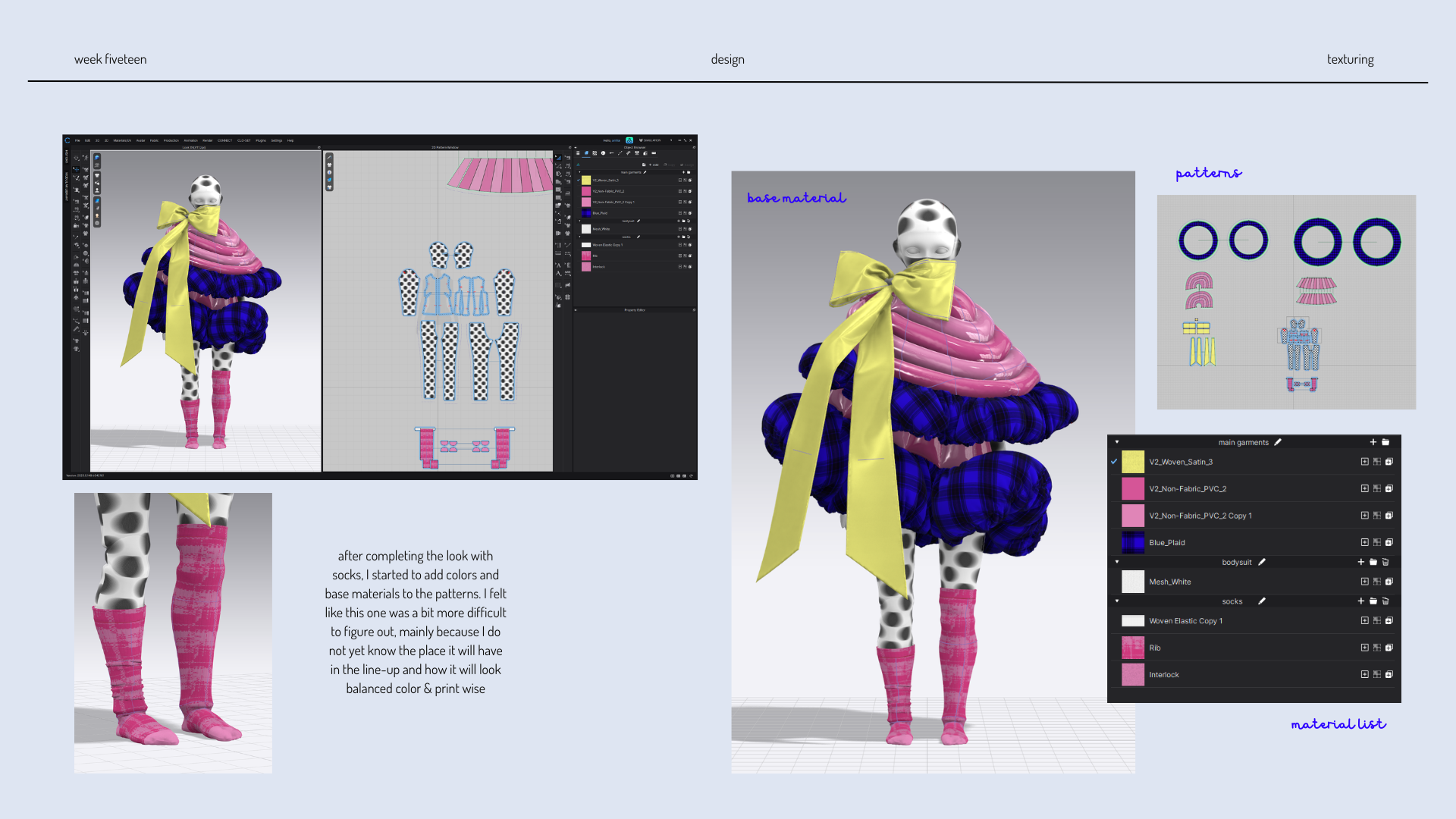This screenshot has height=819, width=1456.
Task: Toggle the top icon in 2D Pattern Window toolbar
Action: point(329,158)
